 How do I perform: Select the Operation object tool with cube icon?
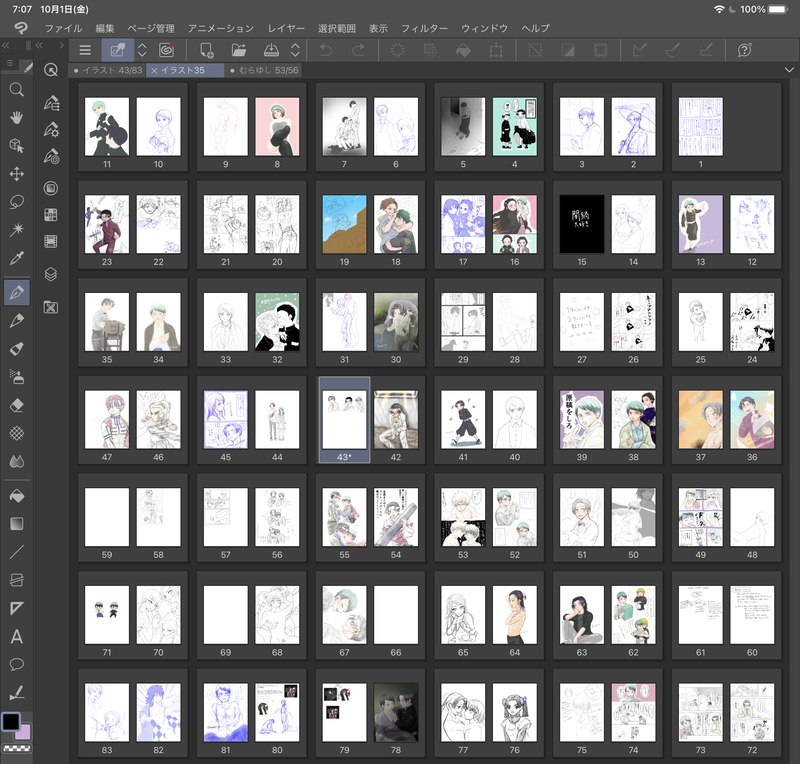pos(16,146)
